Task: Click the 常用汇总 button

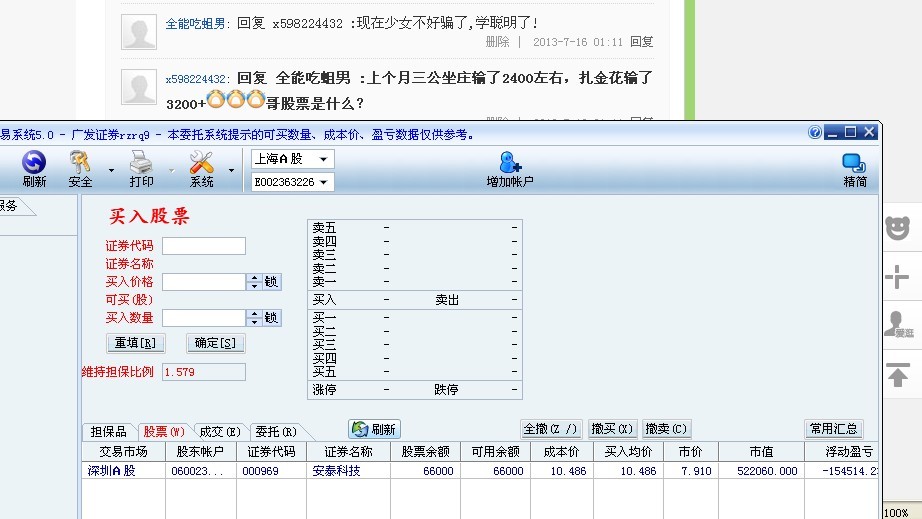Action: [x=834, y=429]
